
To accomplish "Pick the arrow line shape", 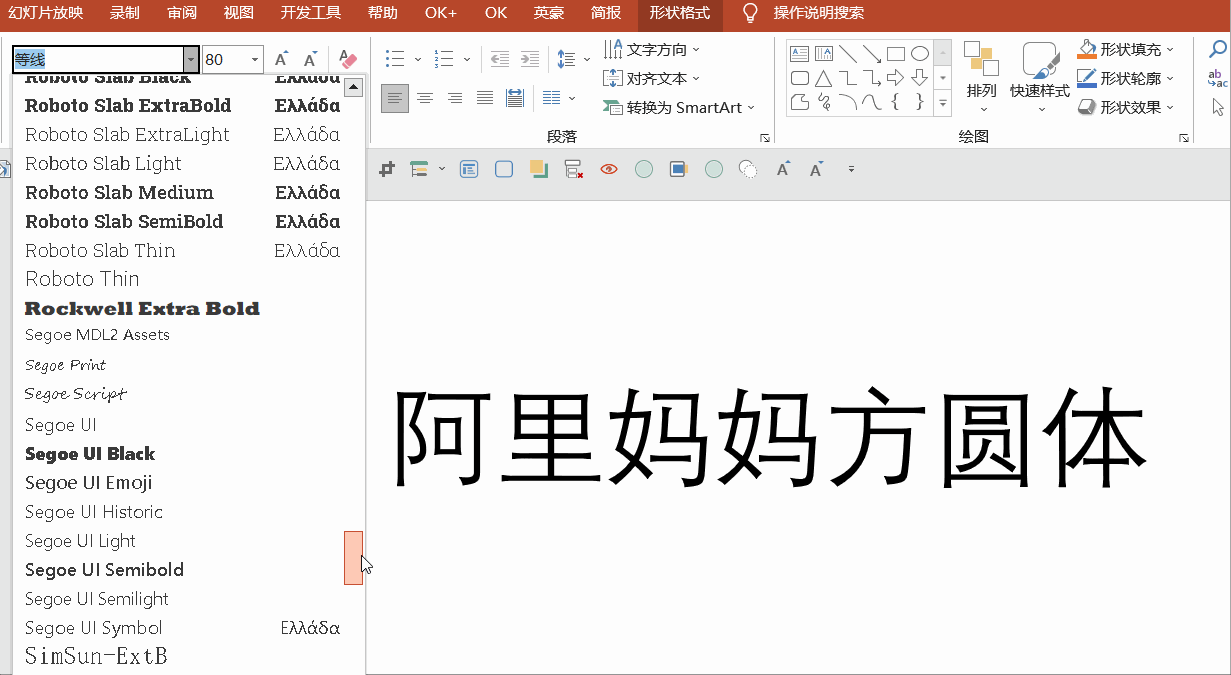I will (x=872, y=54).
